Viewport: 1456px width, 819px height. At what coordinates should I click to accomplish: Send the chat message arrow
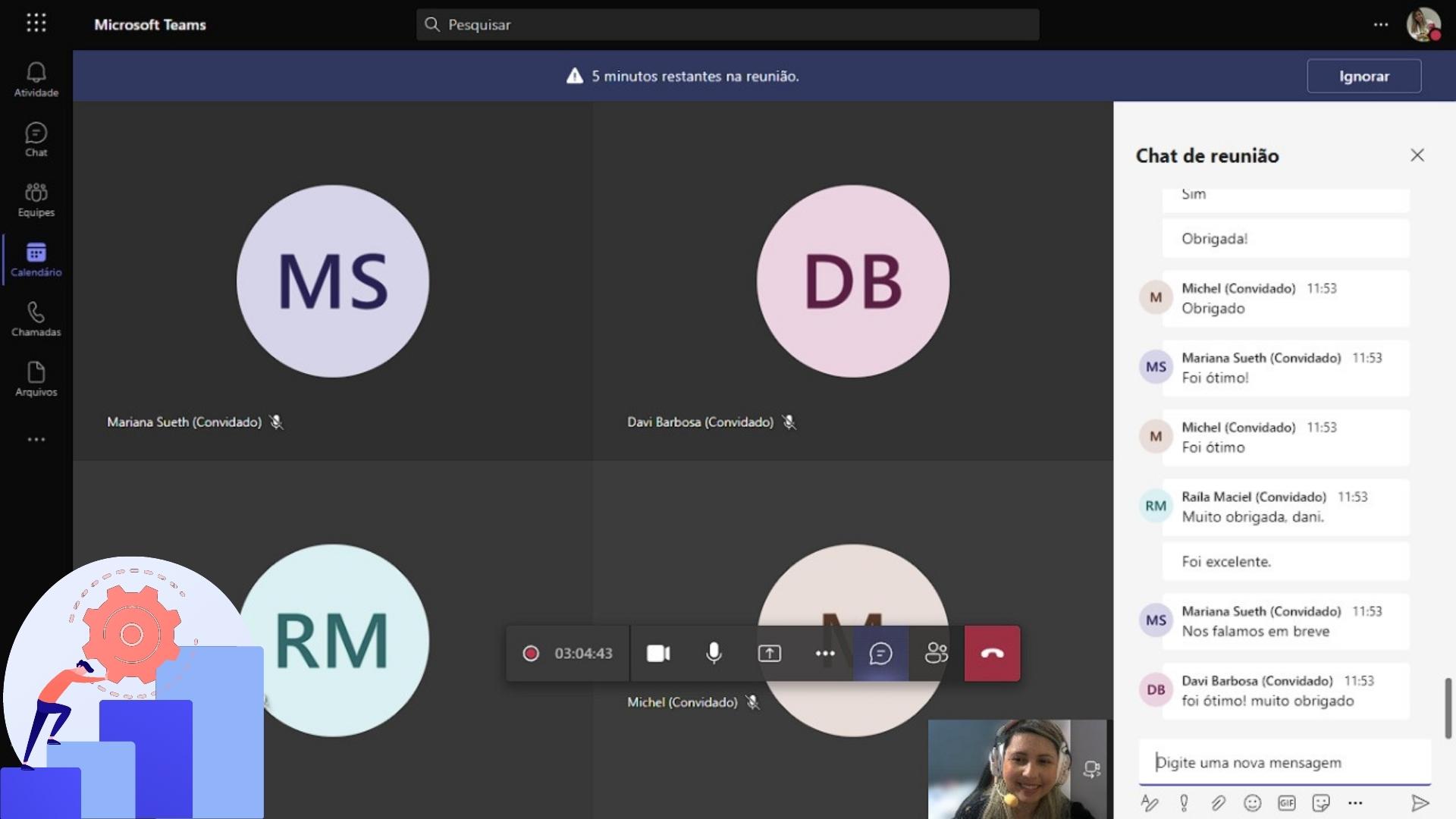(x=1420, y=802)
